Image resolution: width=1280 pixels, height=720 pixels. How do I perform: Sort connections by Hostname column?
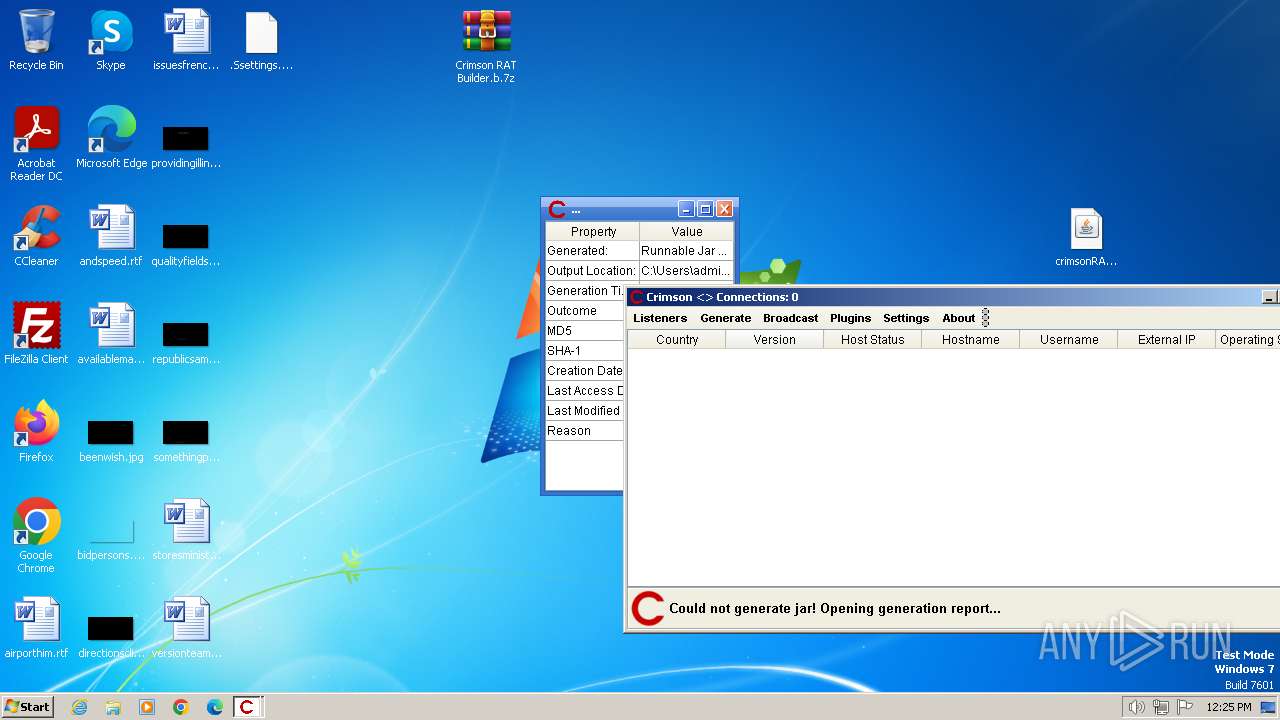[971, 340]
